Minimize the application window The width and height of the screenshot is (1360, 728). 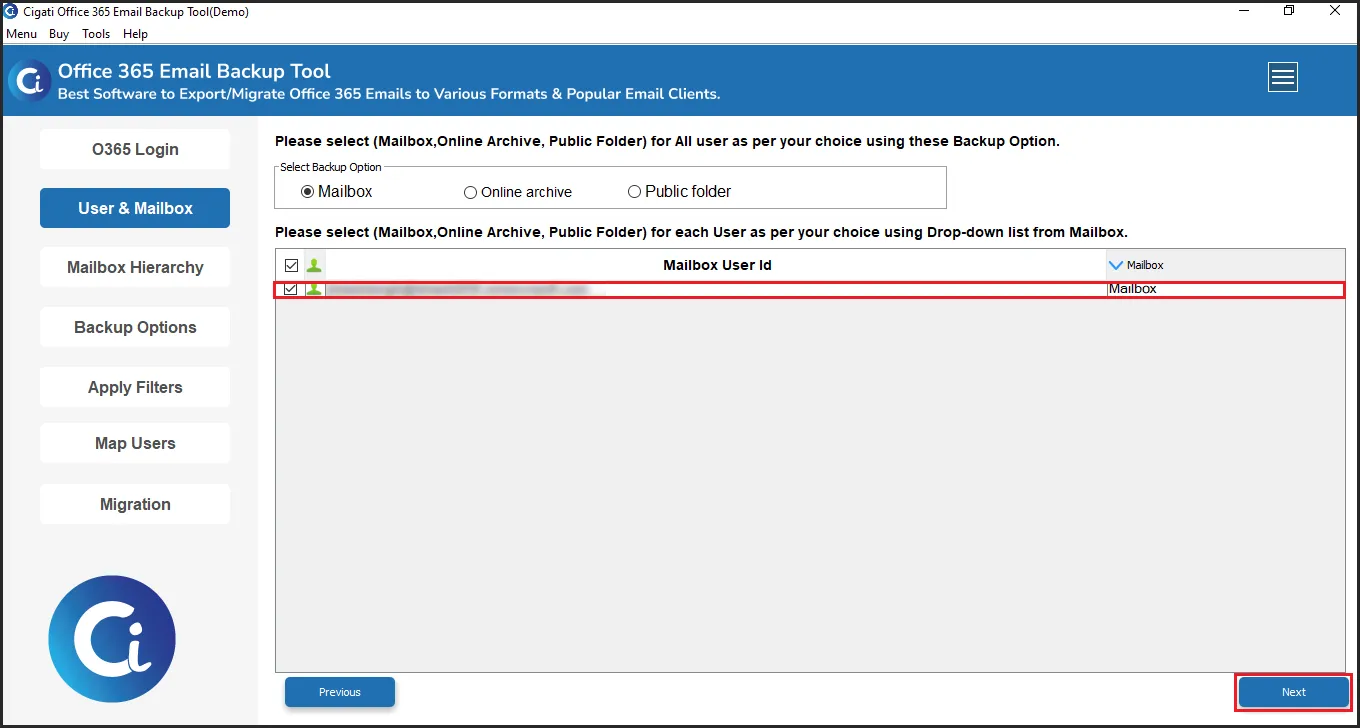tap(1242, 11)
